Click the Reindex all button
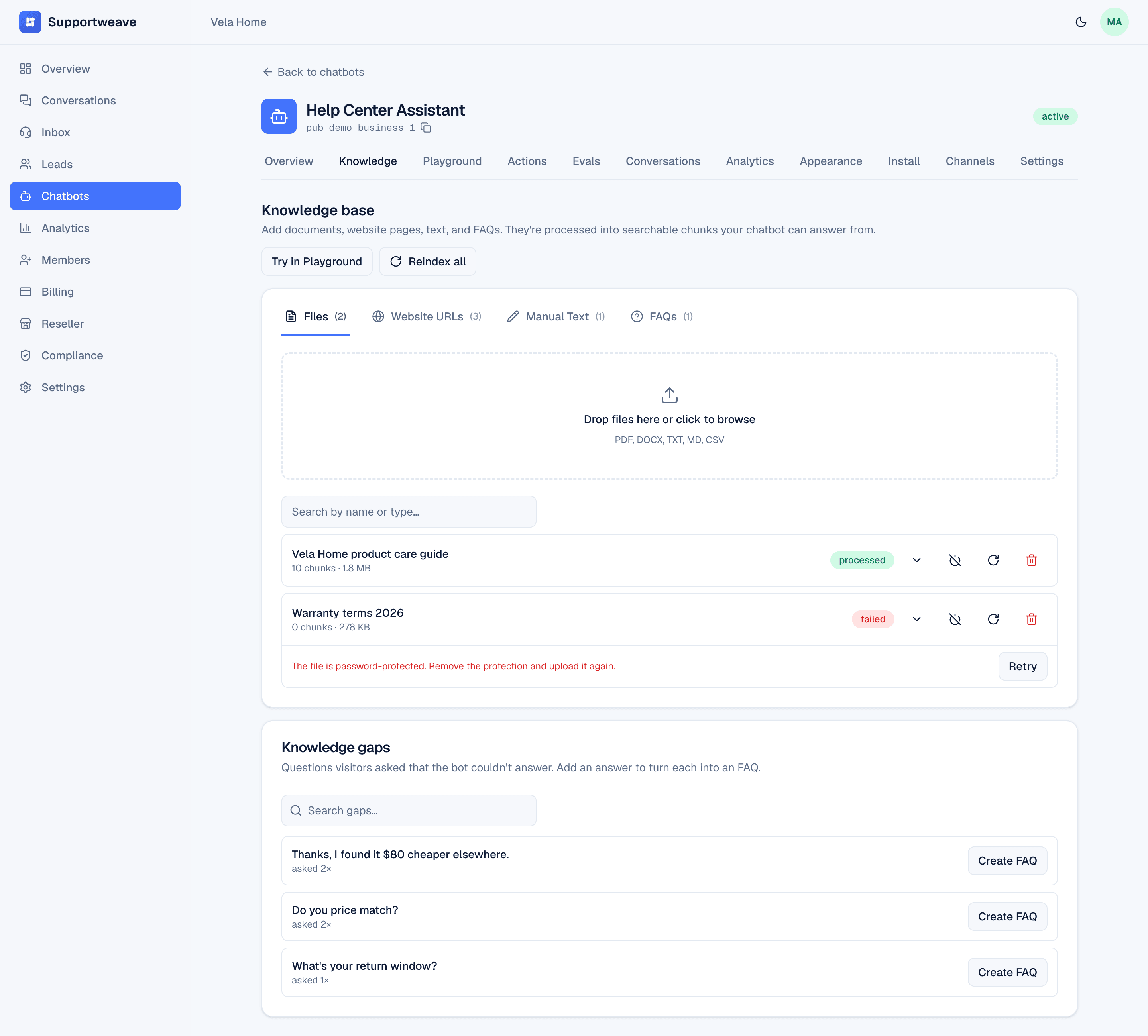 pyautogui.click(x=427, y=261)
